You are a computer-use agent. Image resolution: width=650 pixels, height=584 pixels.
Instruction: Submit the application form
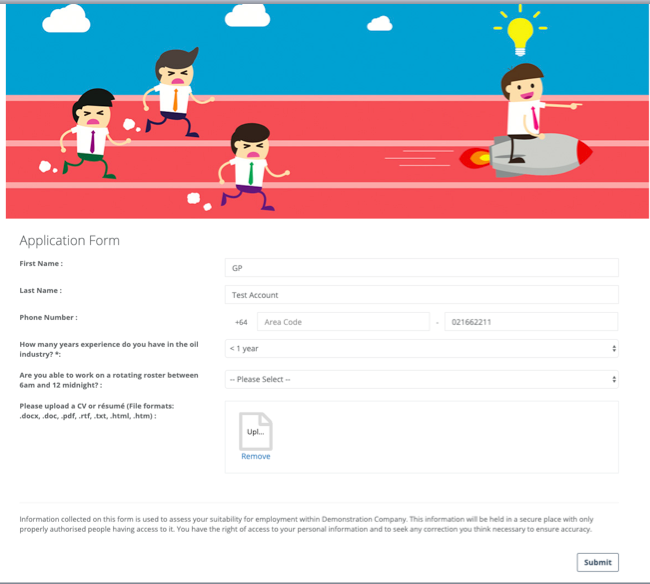click(x=597, y=562)
